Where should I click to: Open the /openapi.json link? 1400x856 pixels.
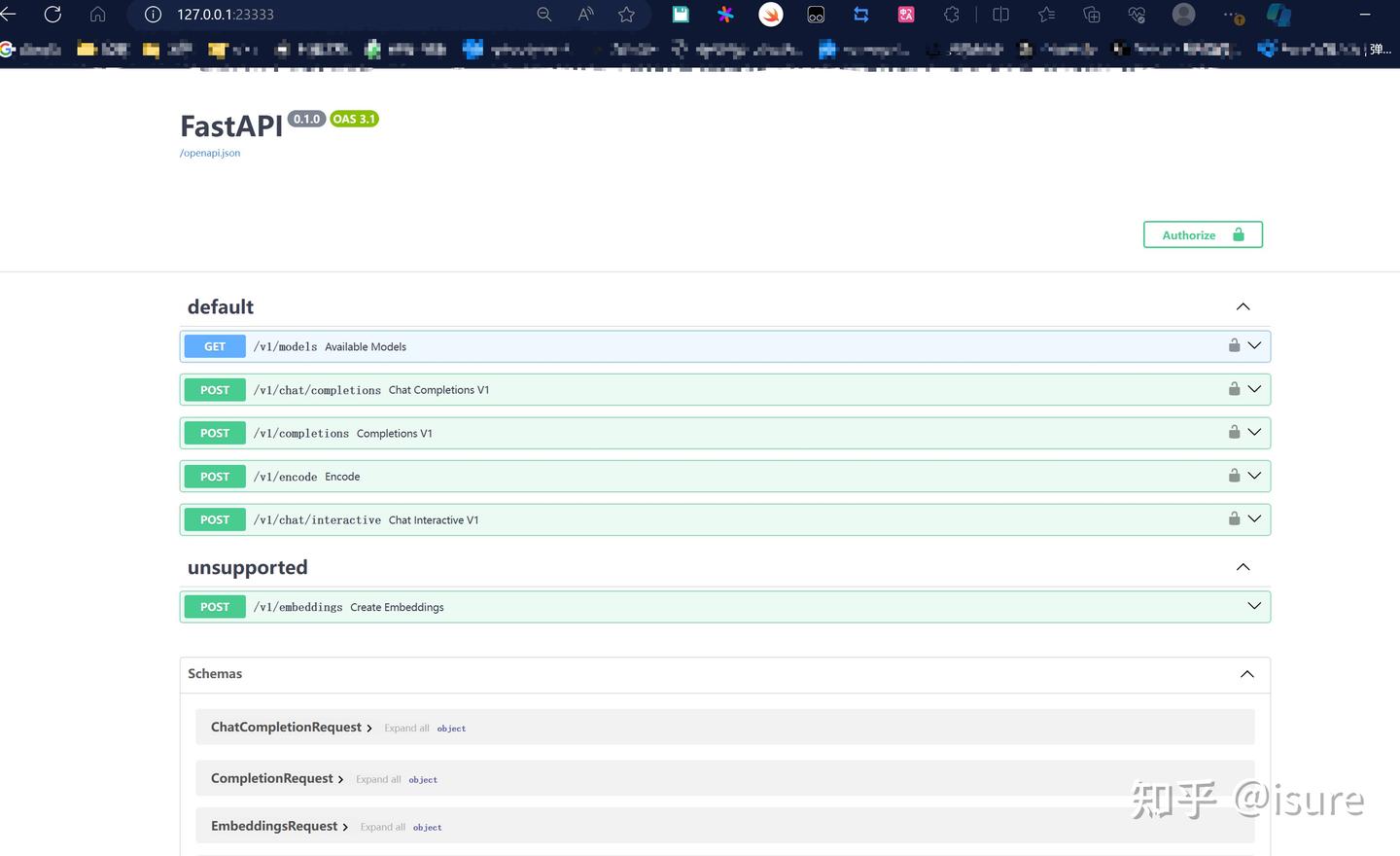[209, 153]
